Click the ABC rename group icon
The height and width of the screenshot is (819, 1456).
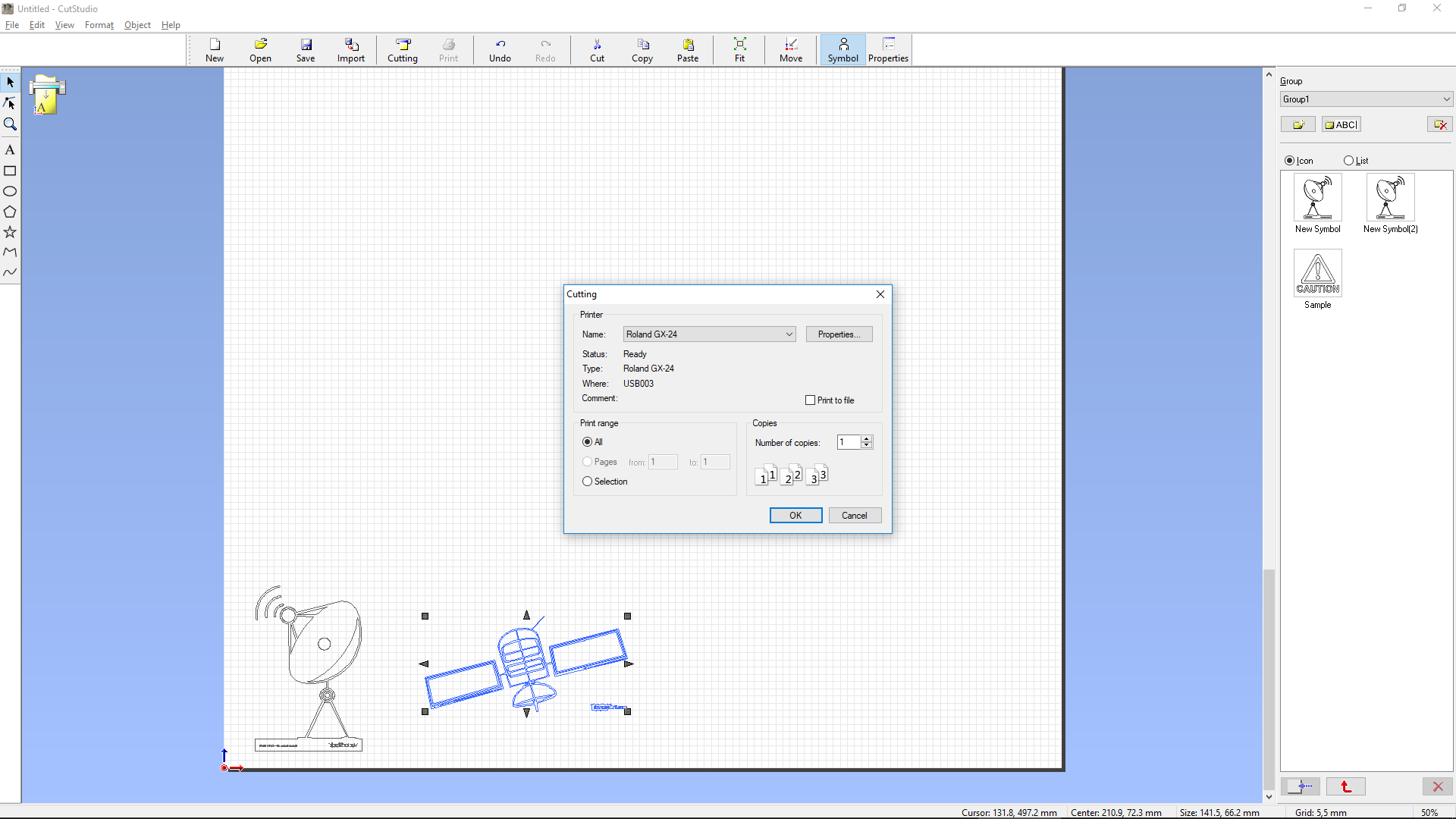point(1341,124)
